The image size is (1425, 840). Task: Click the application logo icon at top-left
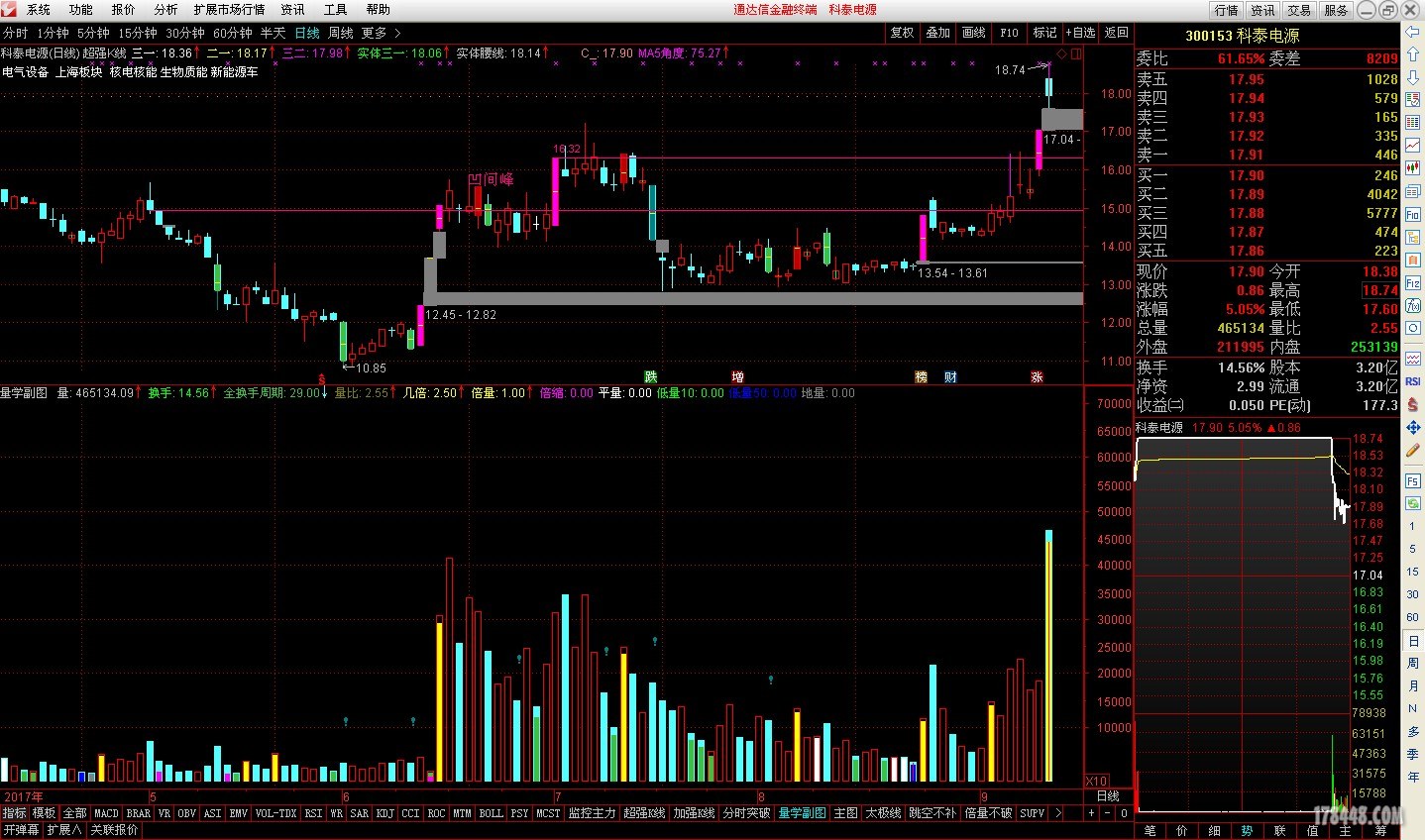9,9
